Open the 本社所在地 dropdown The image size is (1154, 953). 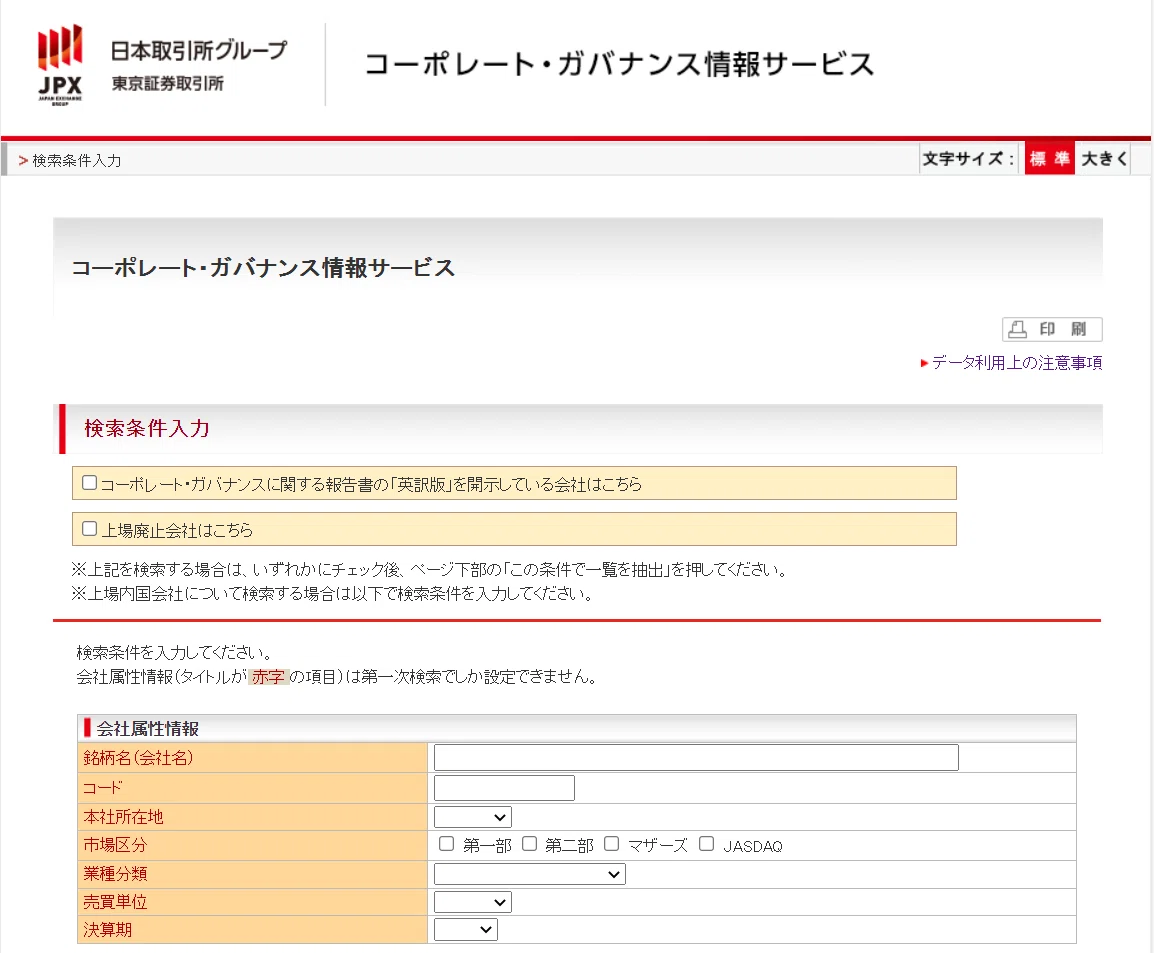[472, 817]
